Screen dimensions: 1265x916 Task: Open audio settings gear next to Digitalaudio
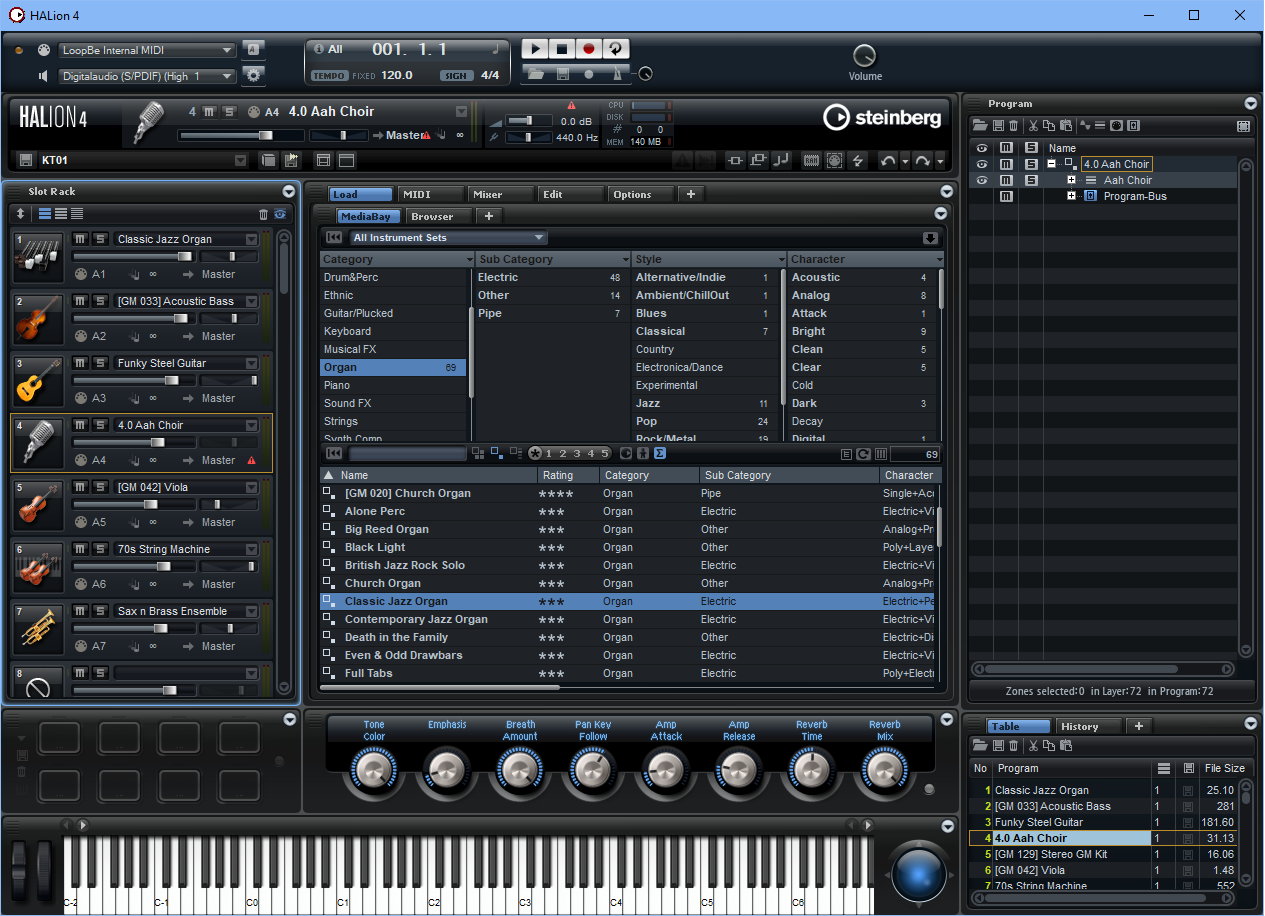tap(254, 74)
